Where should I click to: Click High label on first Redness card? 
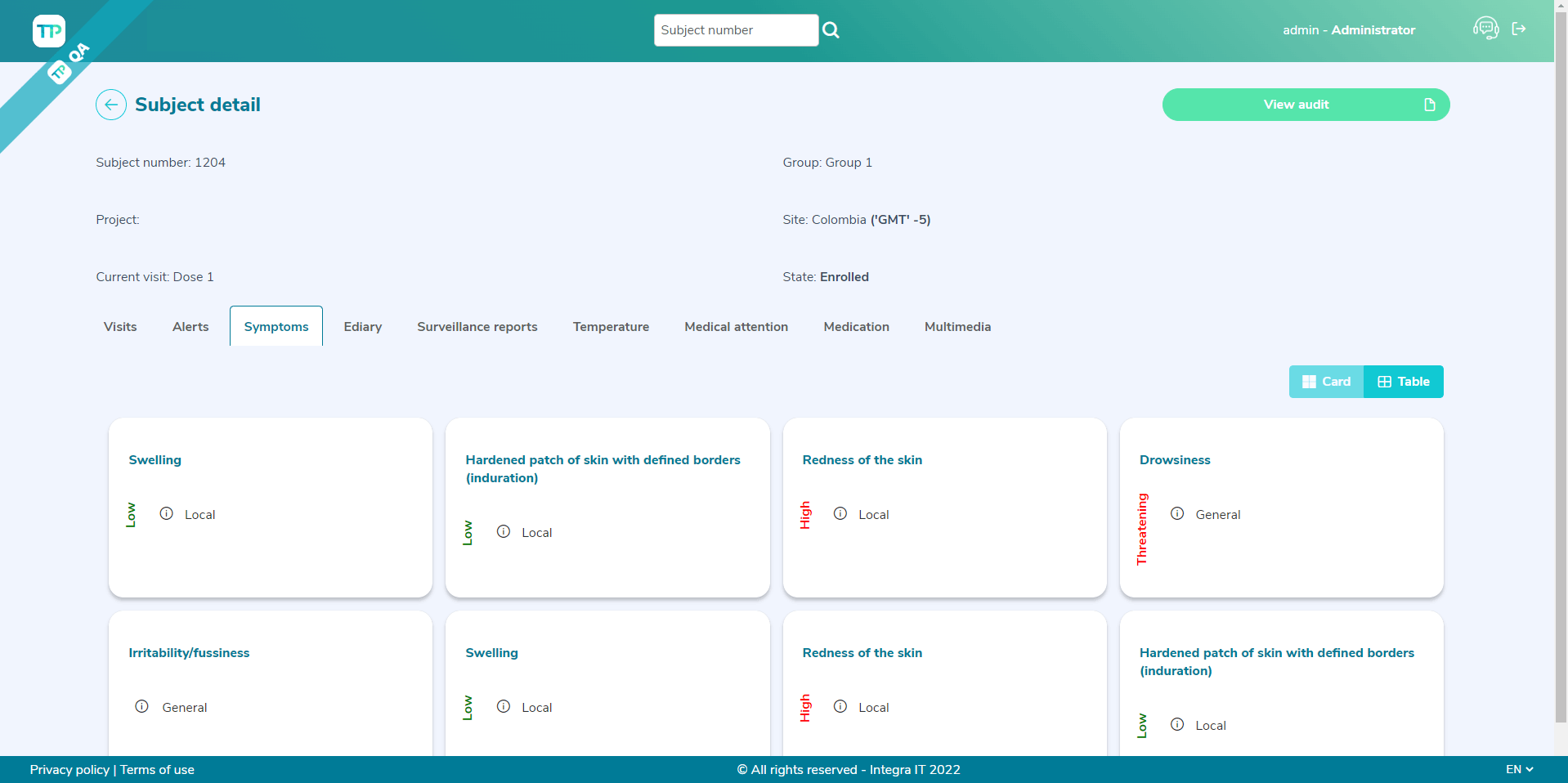tap(805, 515)
